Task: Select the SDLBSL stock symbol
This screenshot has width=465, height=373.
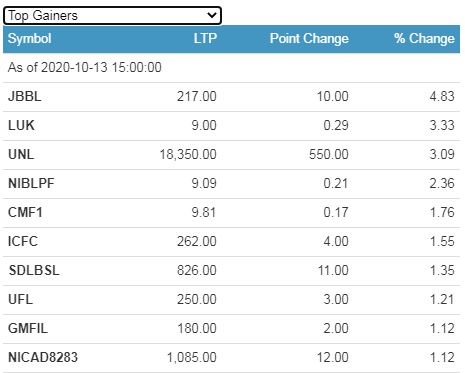Action: pyautogui.click(x=34, y=270)
